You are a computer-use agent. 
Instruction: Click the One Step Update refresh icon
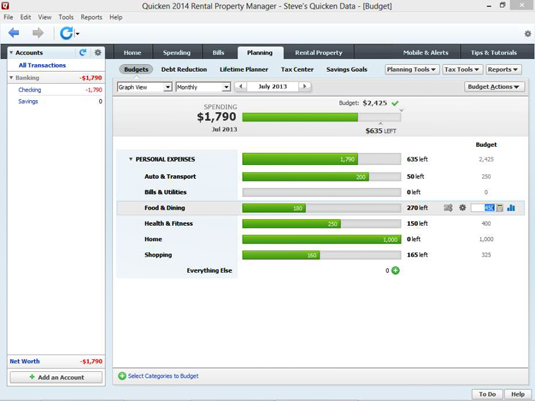(66, 33)
